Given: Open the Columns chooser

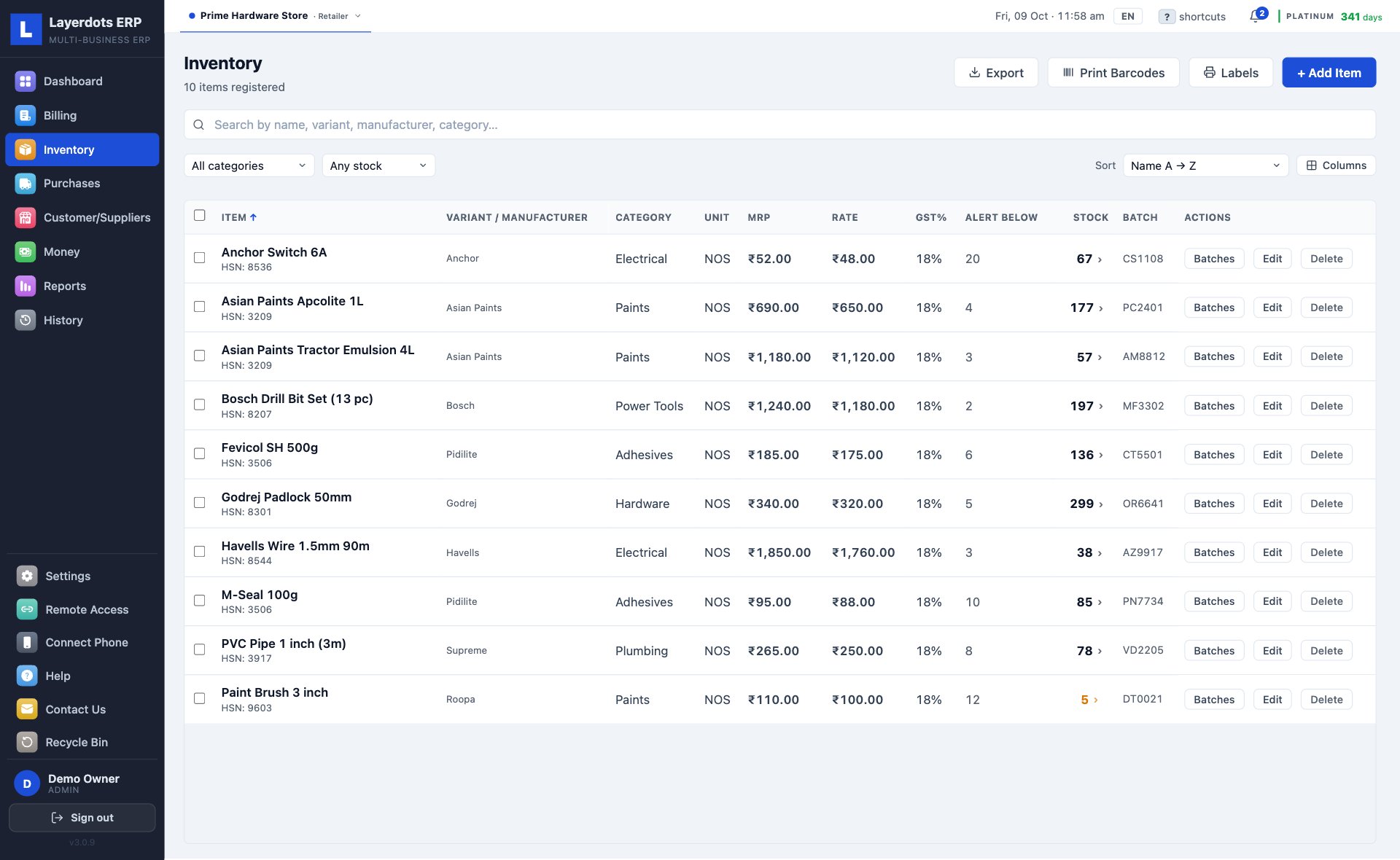Looking at the screenshot, I should (1336, 165).
